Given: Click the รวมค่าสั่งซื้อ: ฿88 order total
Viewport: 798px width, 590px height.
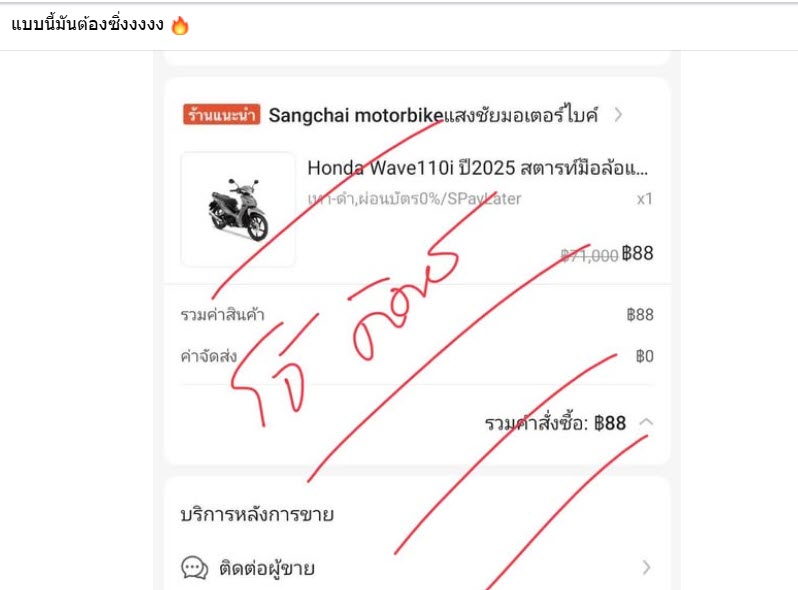Looking at the screenshot, I should 555,423.
